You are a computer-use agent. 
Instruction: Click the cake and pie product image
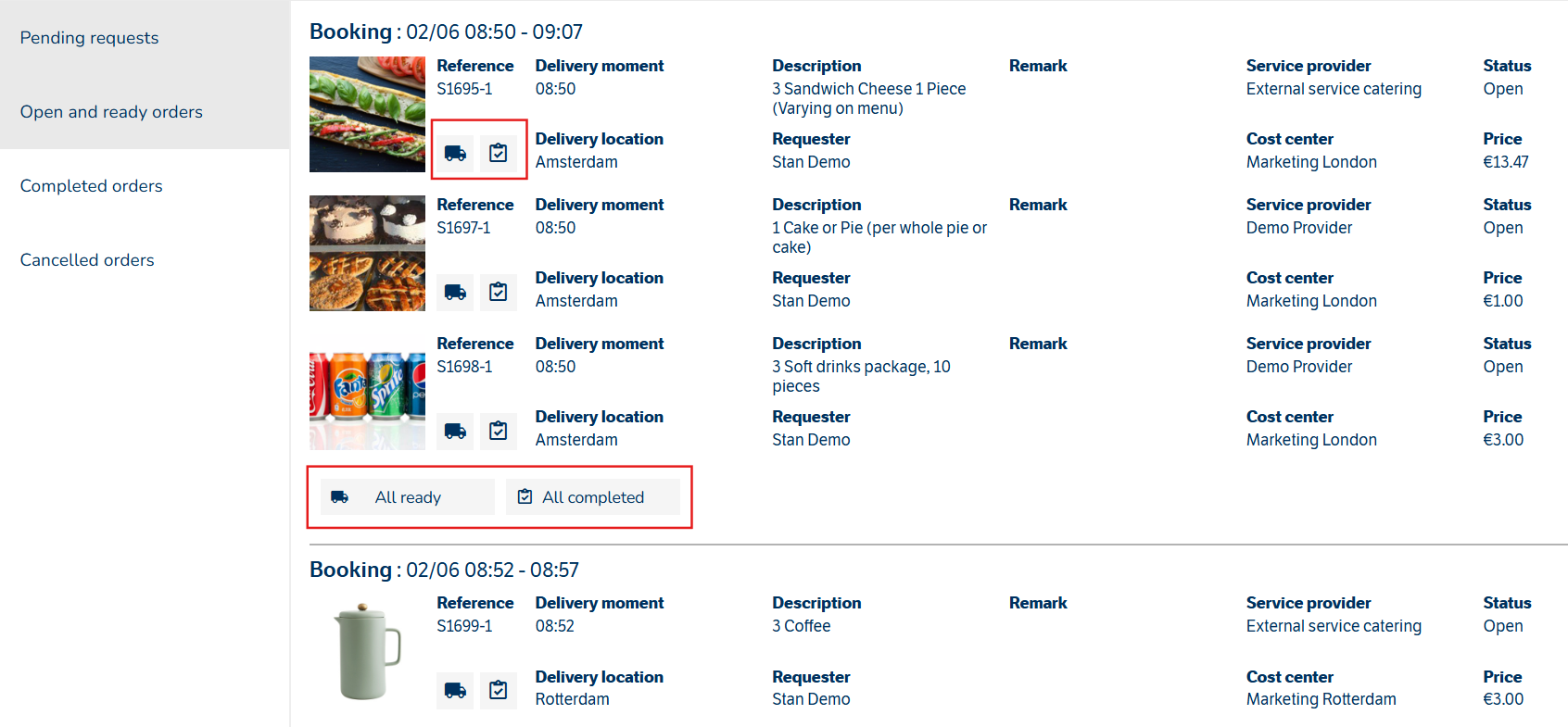(x=367, y=254)
